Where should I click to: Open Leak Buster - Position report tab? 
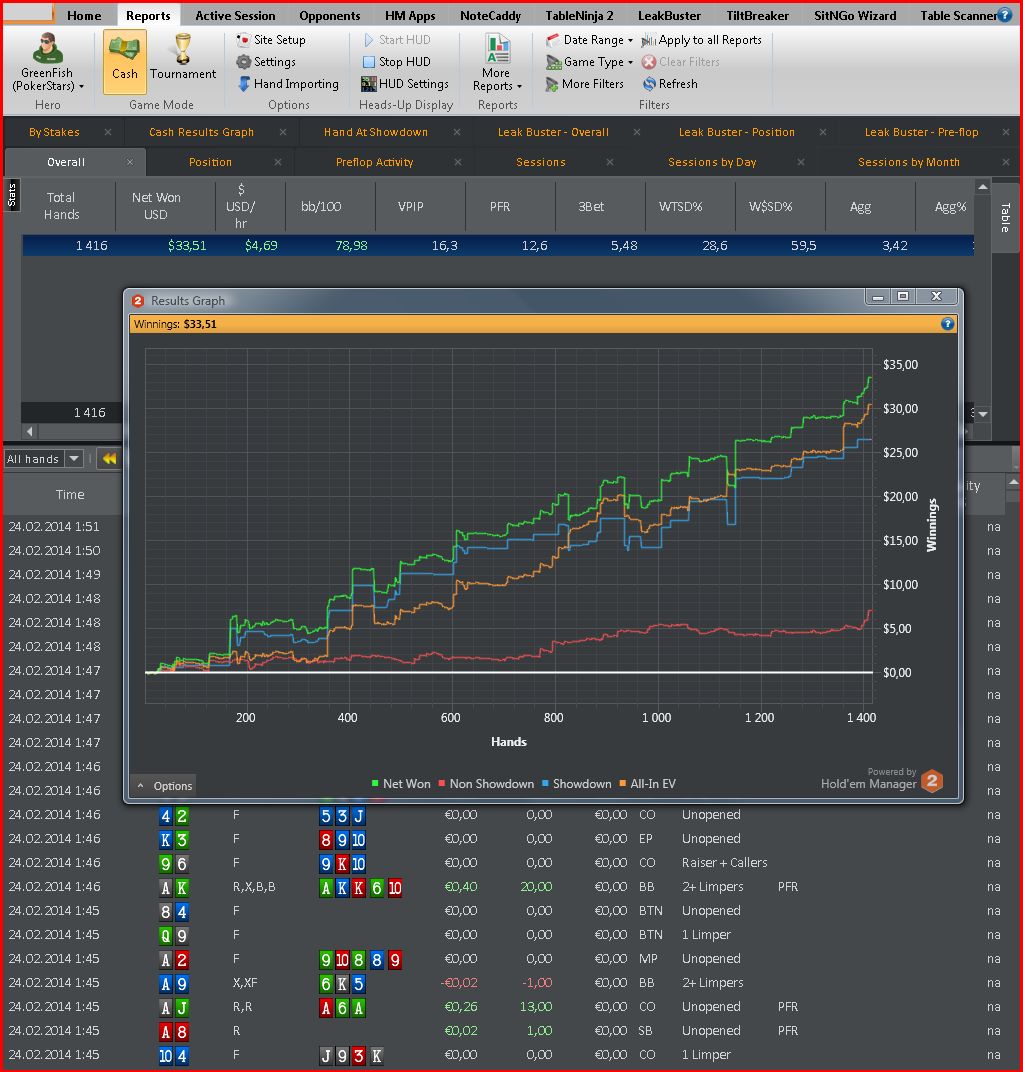(736, 132)
